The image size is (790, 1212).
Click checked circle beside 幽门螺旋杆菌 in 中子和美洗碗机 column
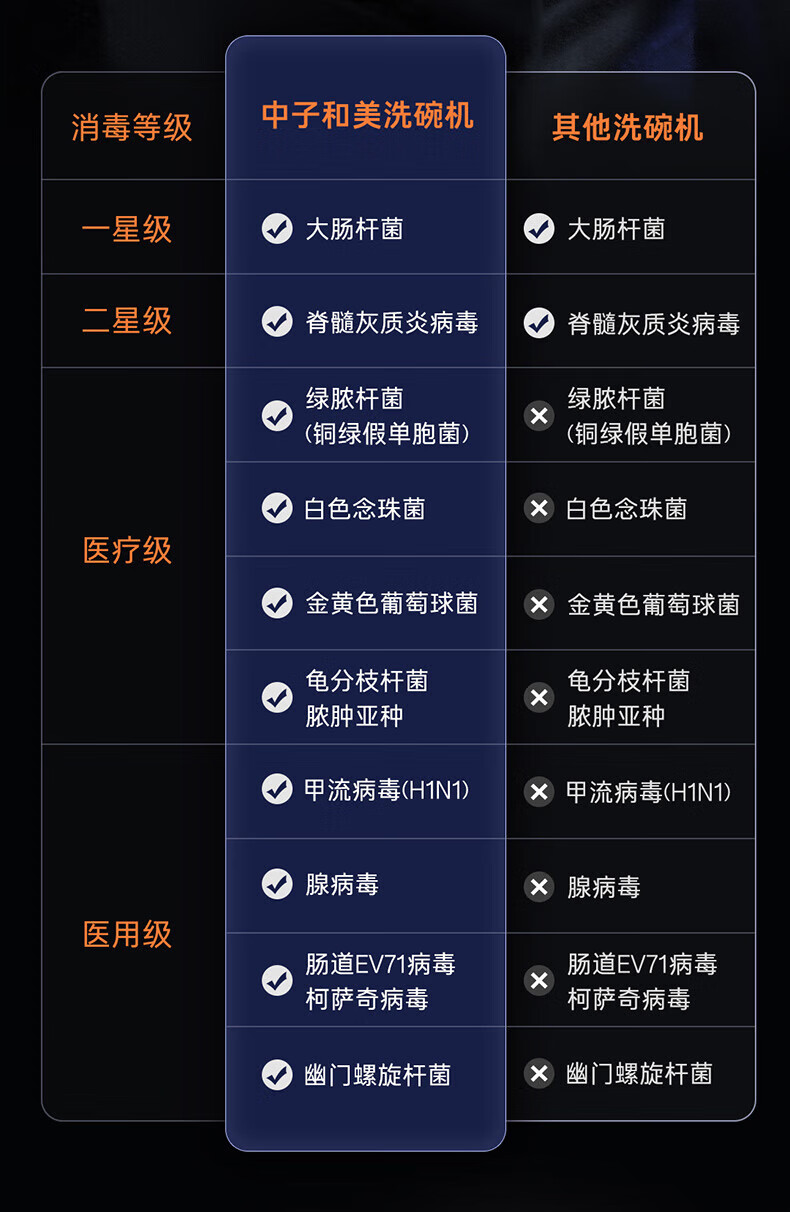tap(277, 1074)
